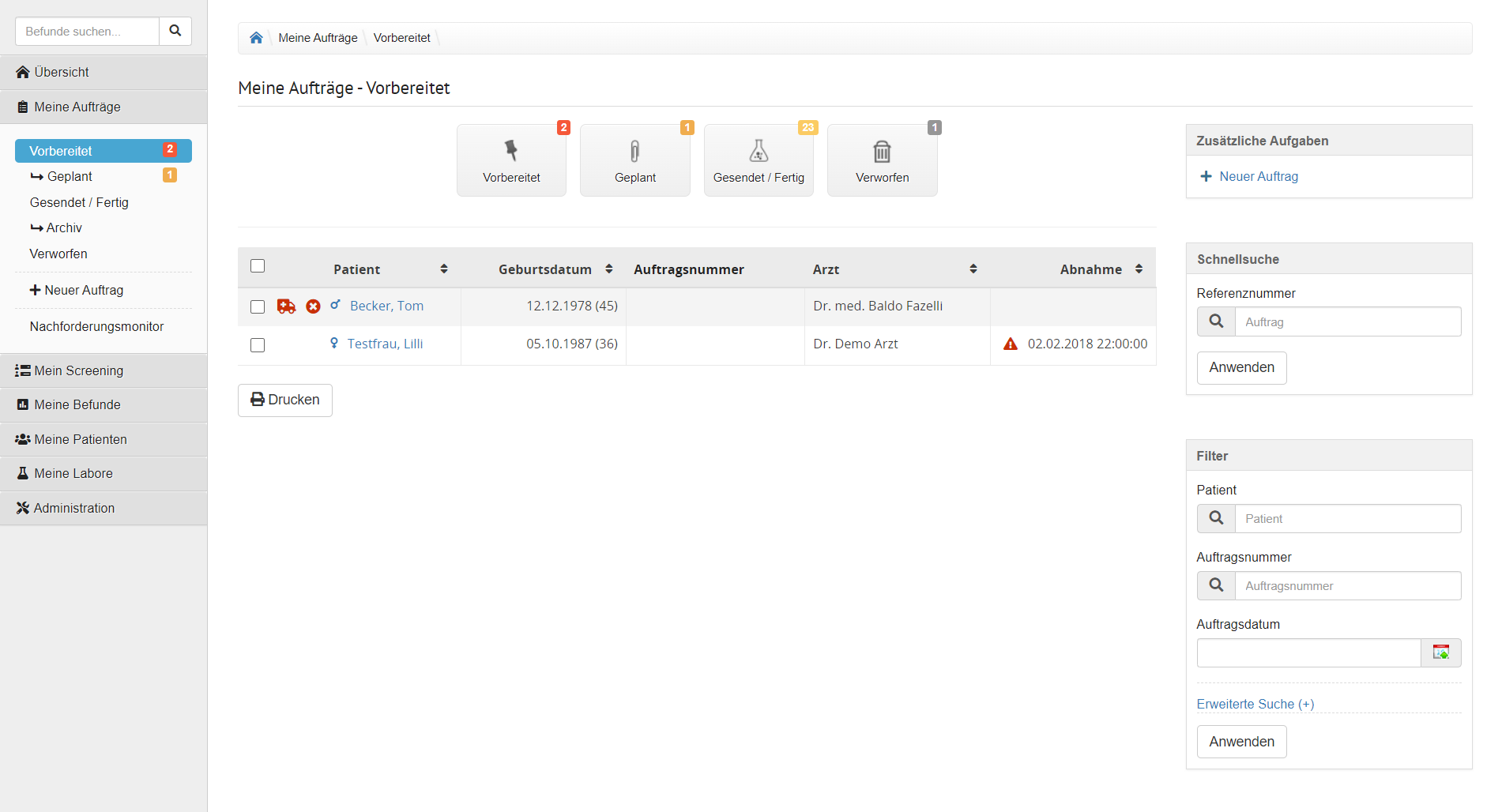
Task: Sort the table by Patient column
Action: (x=444, y=269)
